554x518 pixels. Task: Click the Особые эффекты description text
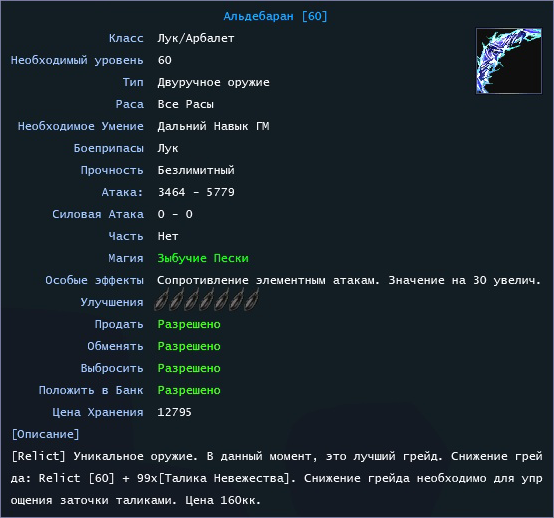point(349,280)
